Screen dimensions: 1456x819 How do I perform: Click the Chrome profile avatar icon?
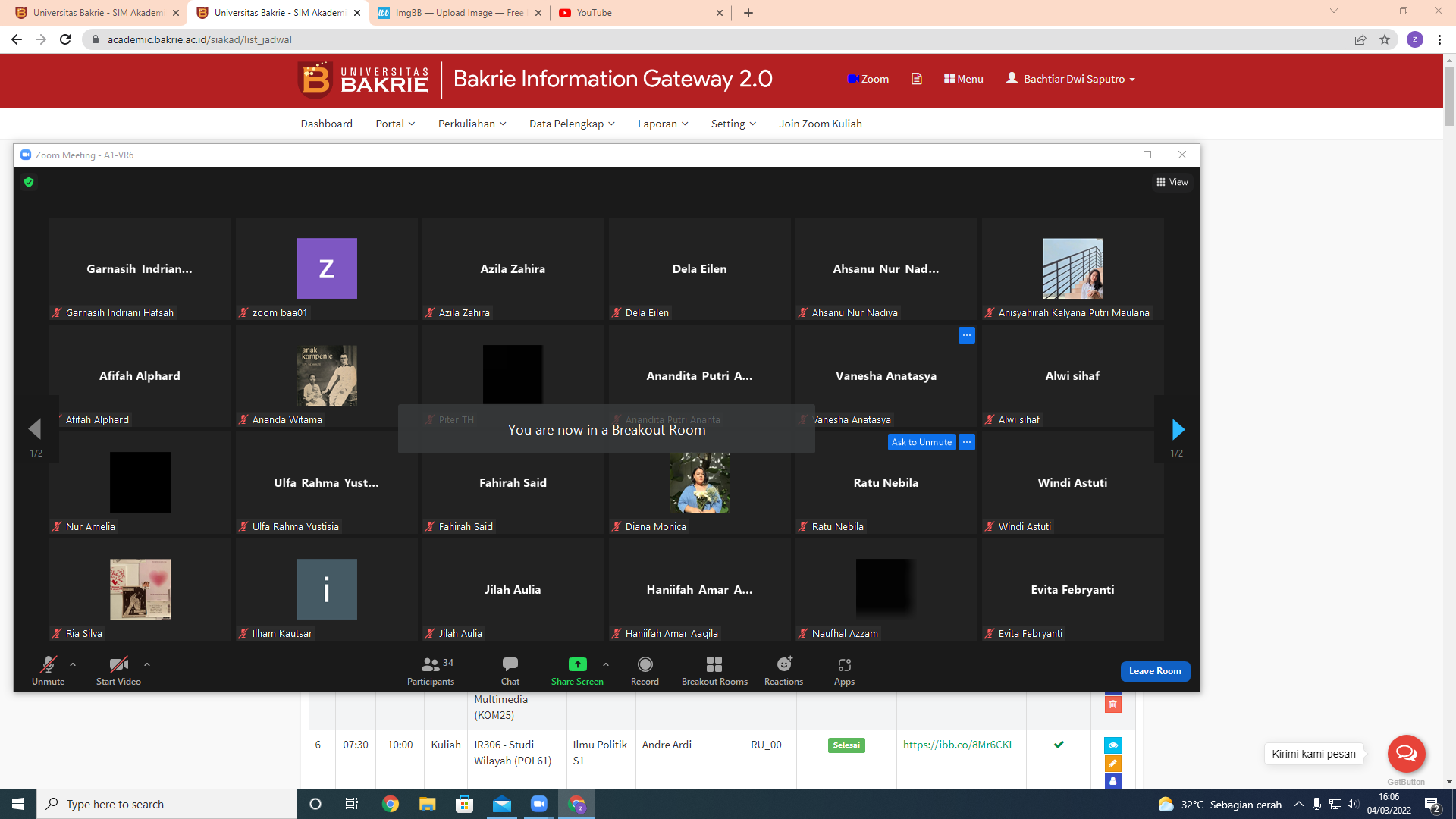[x=1414, y=39]
